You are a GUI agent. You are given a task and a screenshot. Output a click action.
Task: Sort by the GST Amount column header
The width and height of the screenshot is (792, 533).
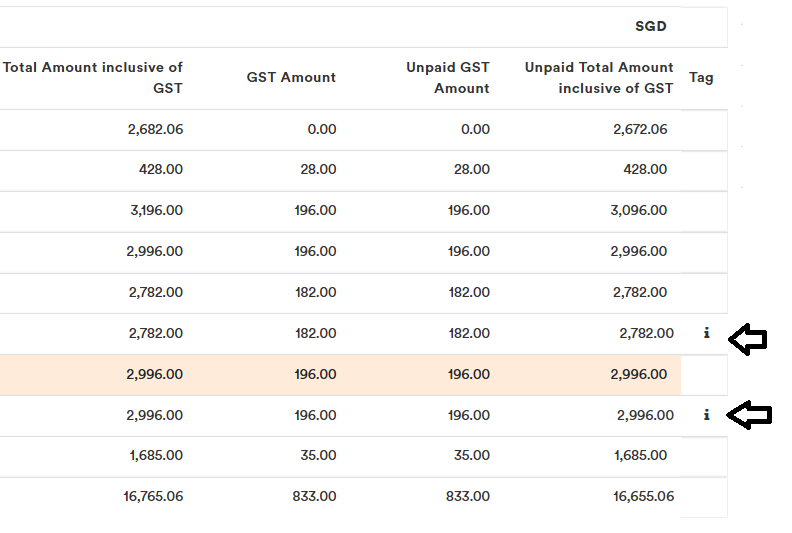click(x=291, y=78)
